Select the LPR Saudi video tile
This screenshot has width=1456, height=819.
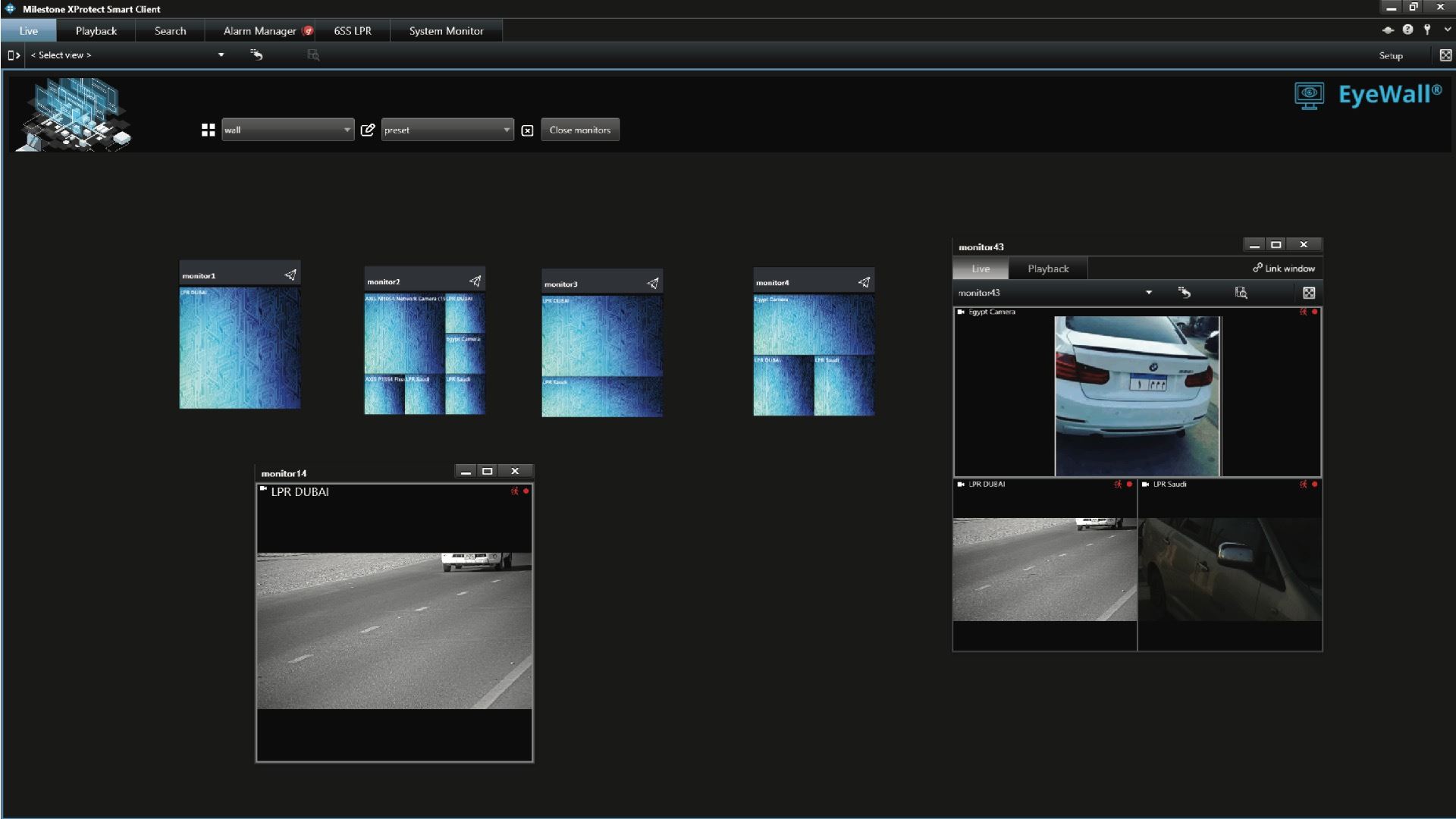click(x=1230, y=565)
